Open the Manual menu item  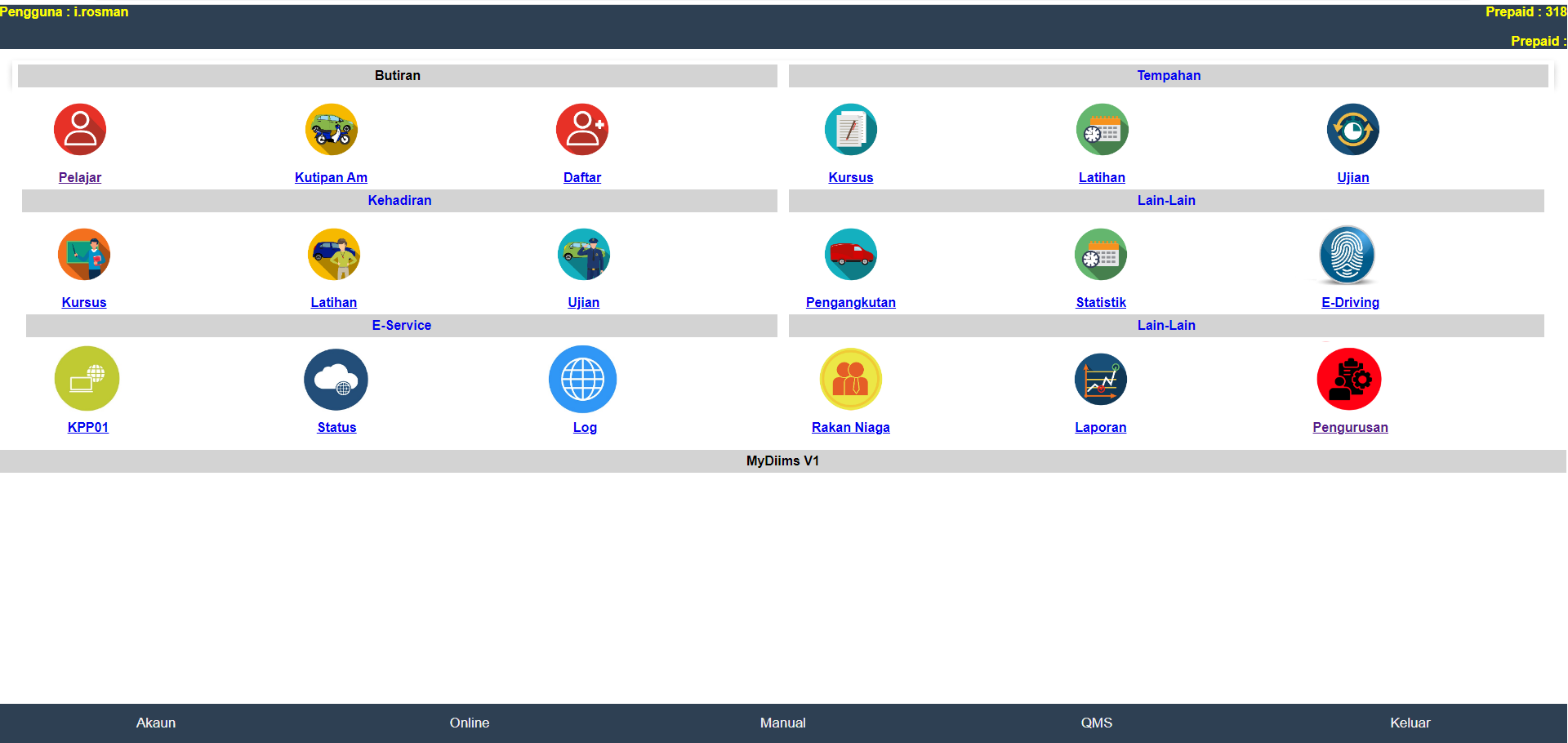pos(782,723)
